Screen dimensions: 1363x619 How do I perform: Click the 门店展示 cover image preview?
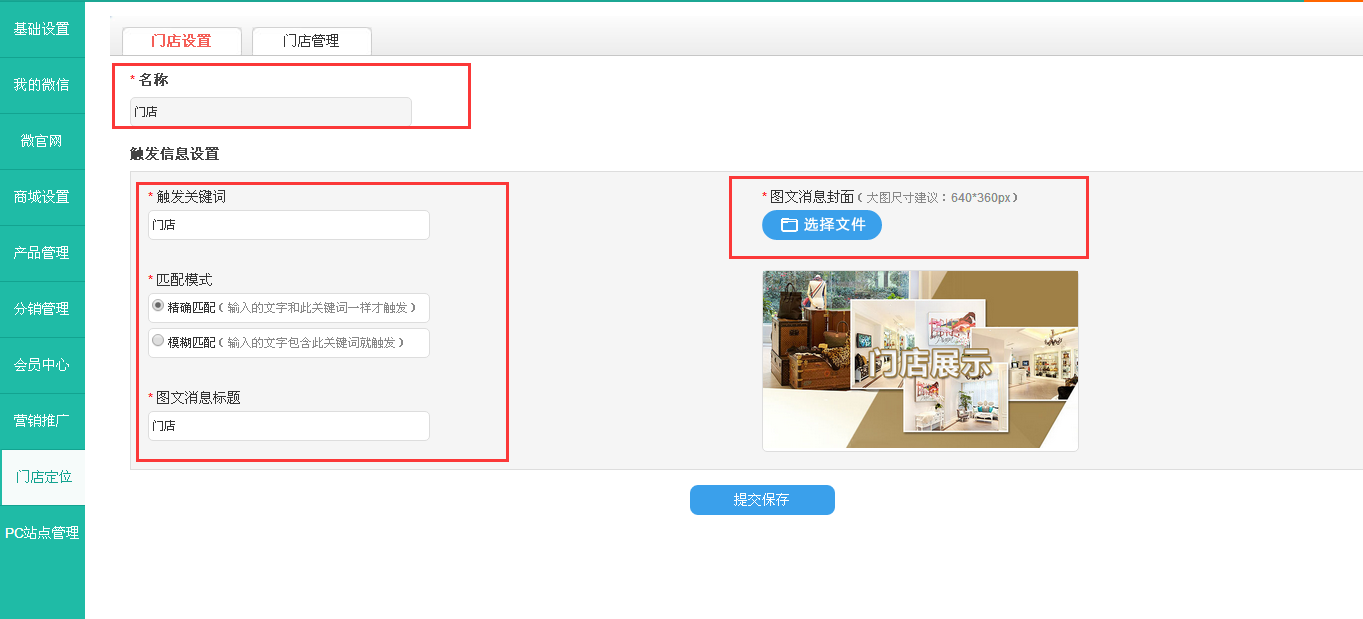tap(920, 360)
